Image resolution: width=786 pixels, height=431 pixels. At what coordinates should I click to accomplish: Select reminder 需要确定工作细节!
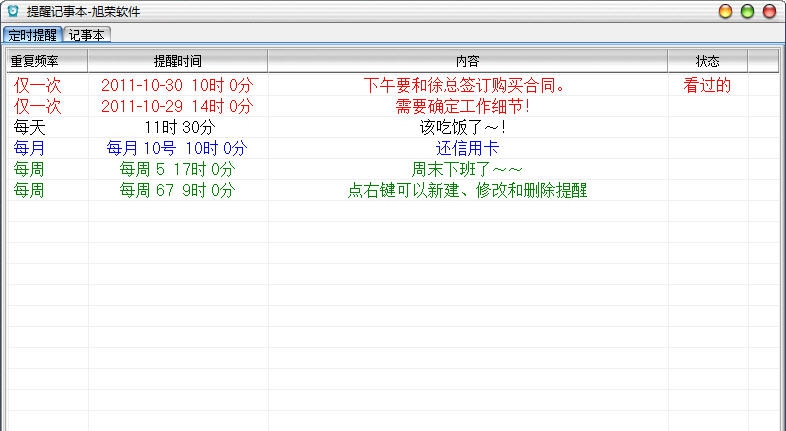click(463, 106)
